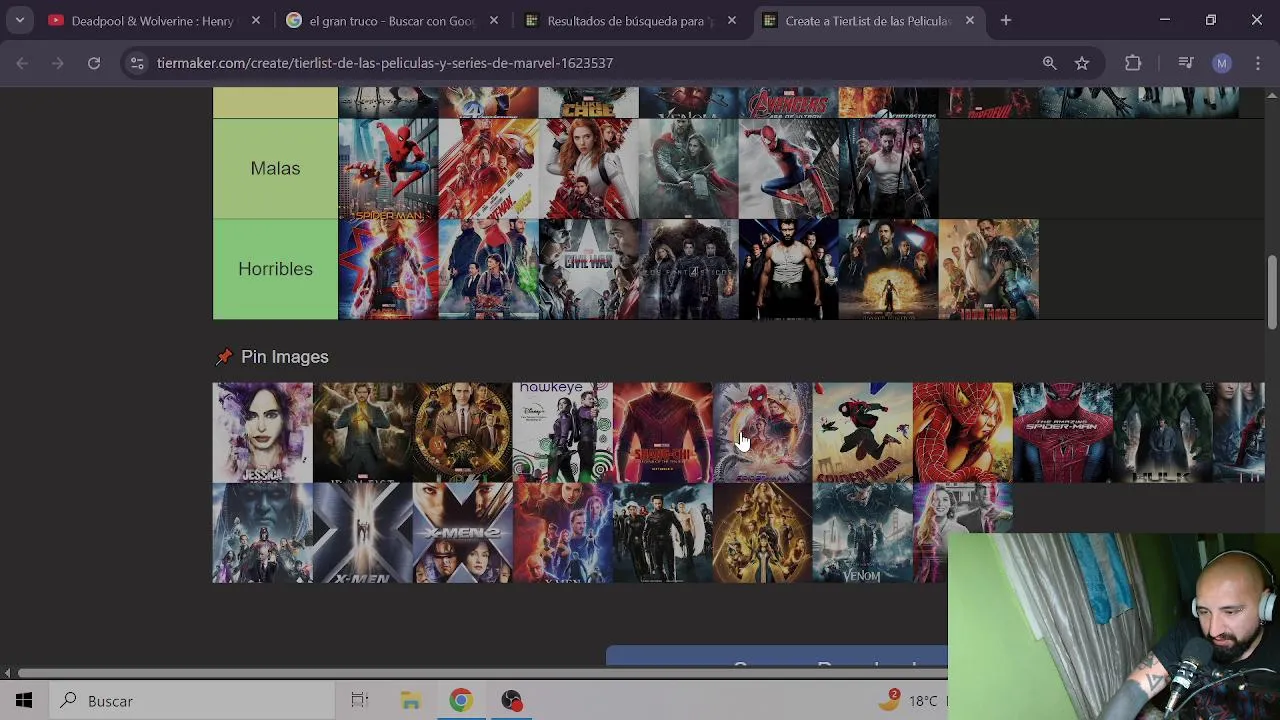Screen dimensions: 1280x720
Task: Close the Create a TierList tab
Action: point(969,20)
